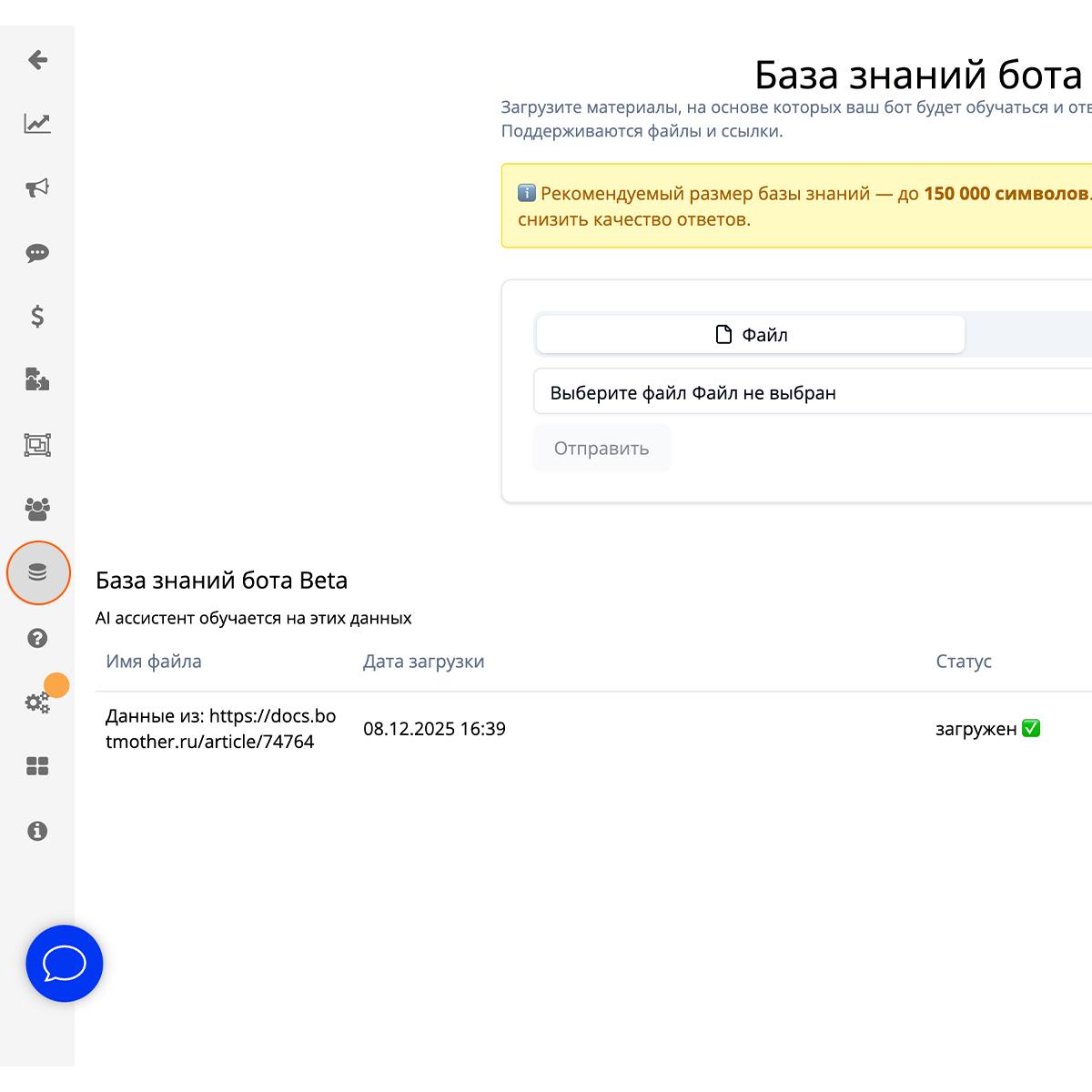
Task: Click the Имя файла column header
Action: tap(154, 662)
